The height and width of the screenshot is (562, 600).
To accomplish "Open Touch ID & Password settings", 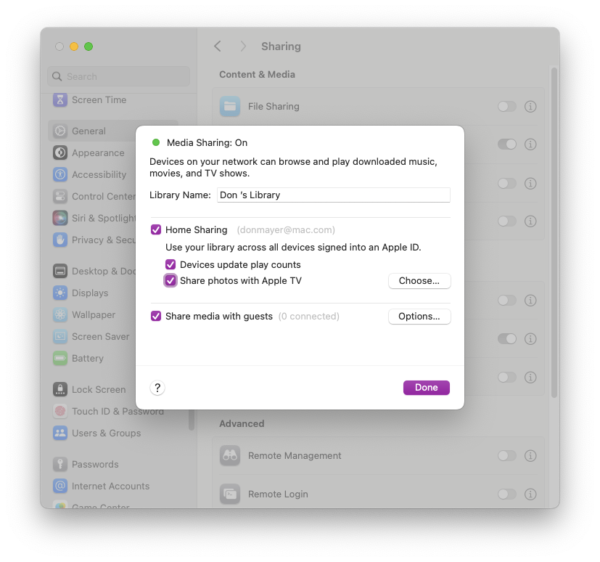I will point(108,411).
